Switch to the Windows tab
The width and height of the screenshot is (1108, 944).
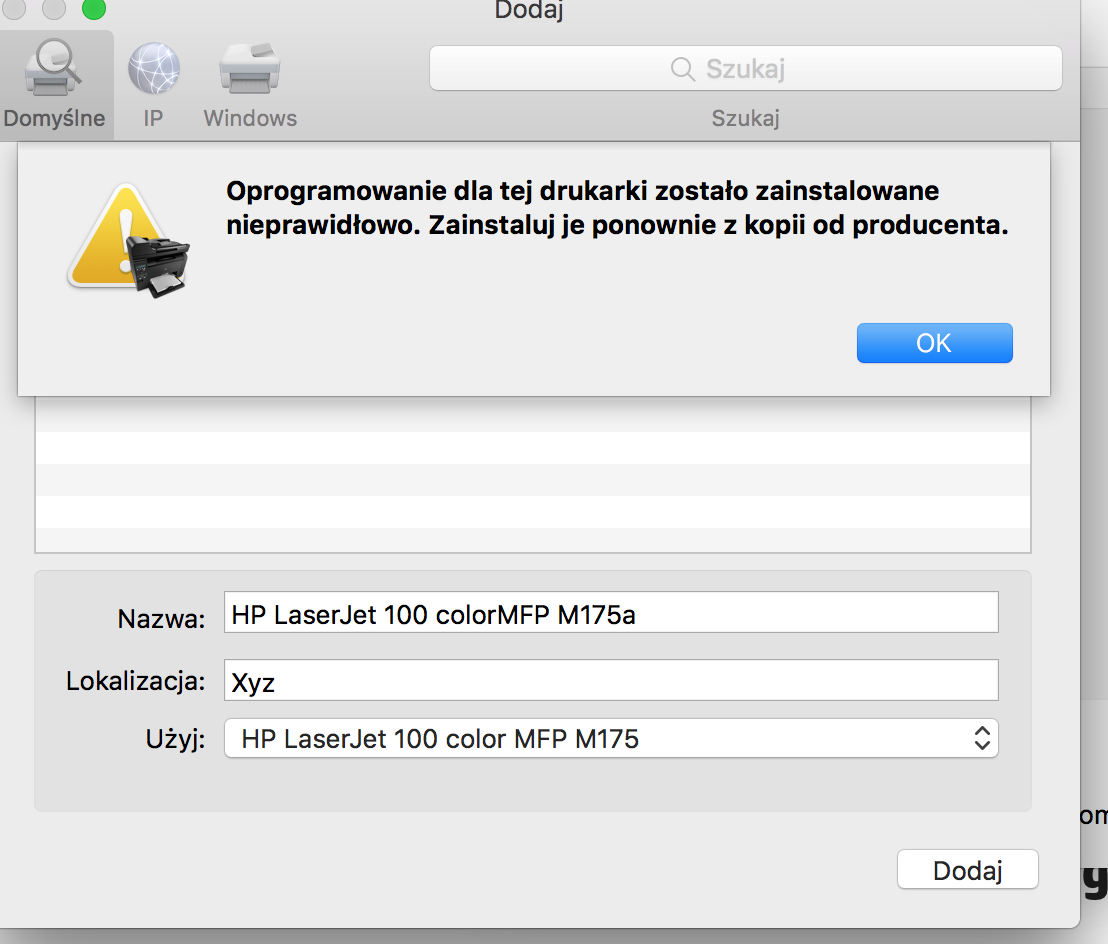tap(248, 85)
